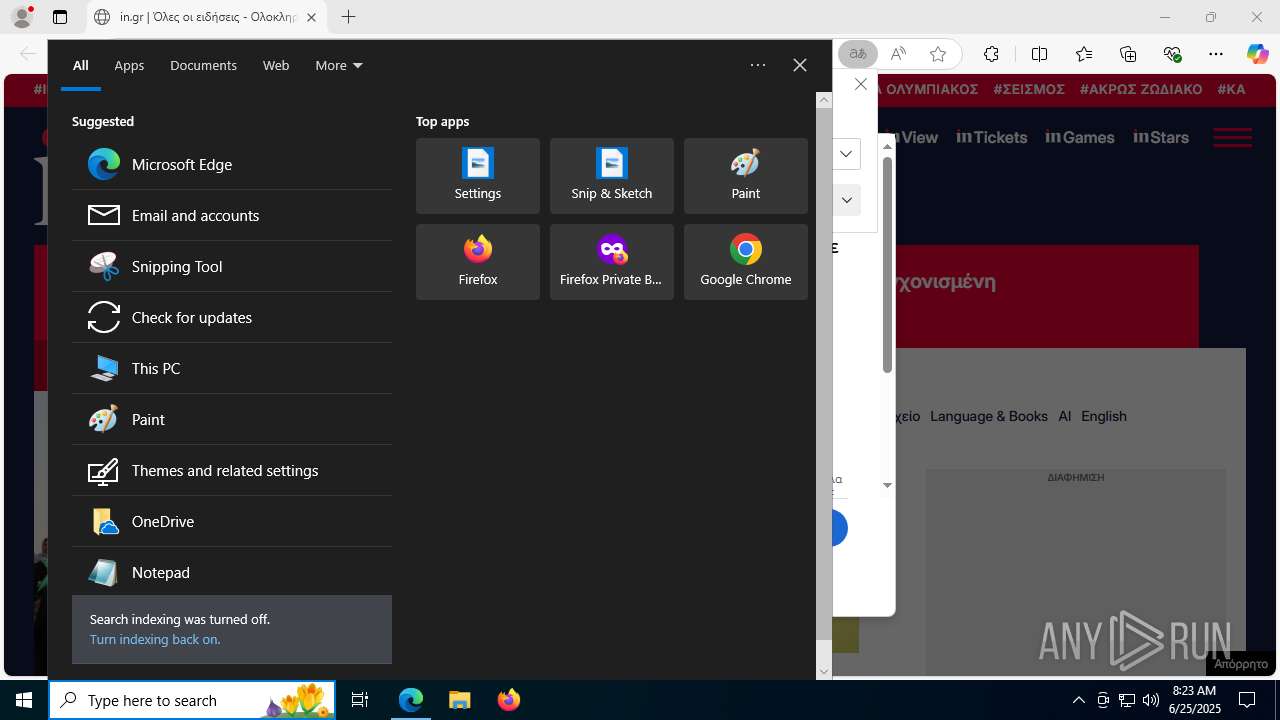Open a new tab in Edge
Image resolution: width=1280 pixels, height=720 pixels.
348,17
